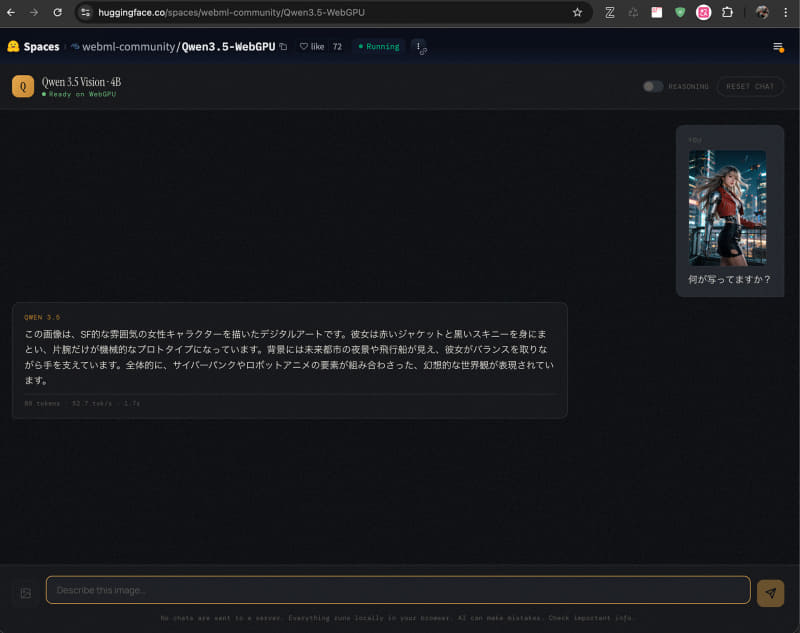Open the webml-community organization link
Screen dimensions: 800x633
click(x=129, y=46)
